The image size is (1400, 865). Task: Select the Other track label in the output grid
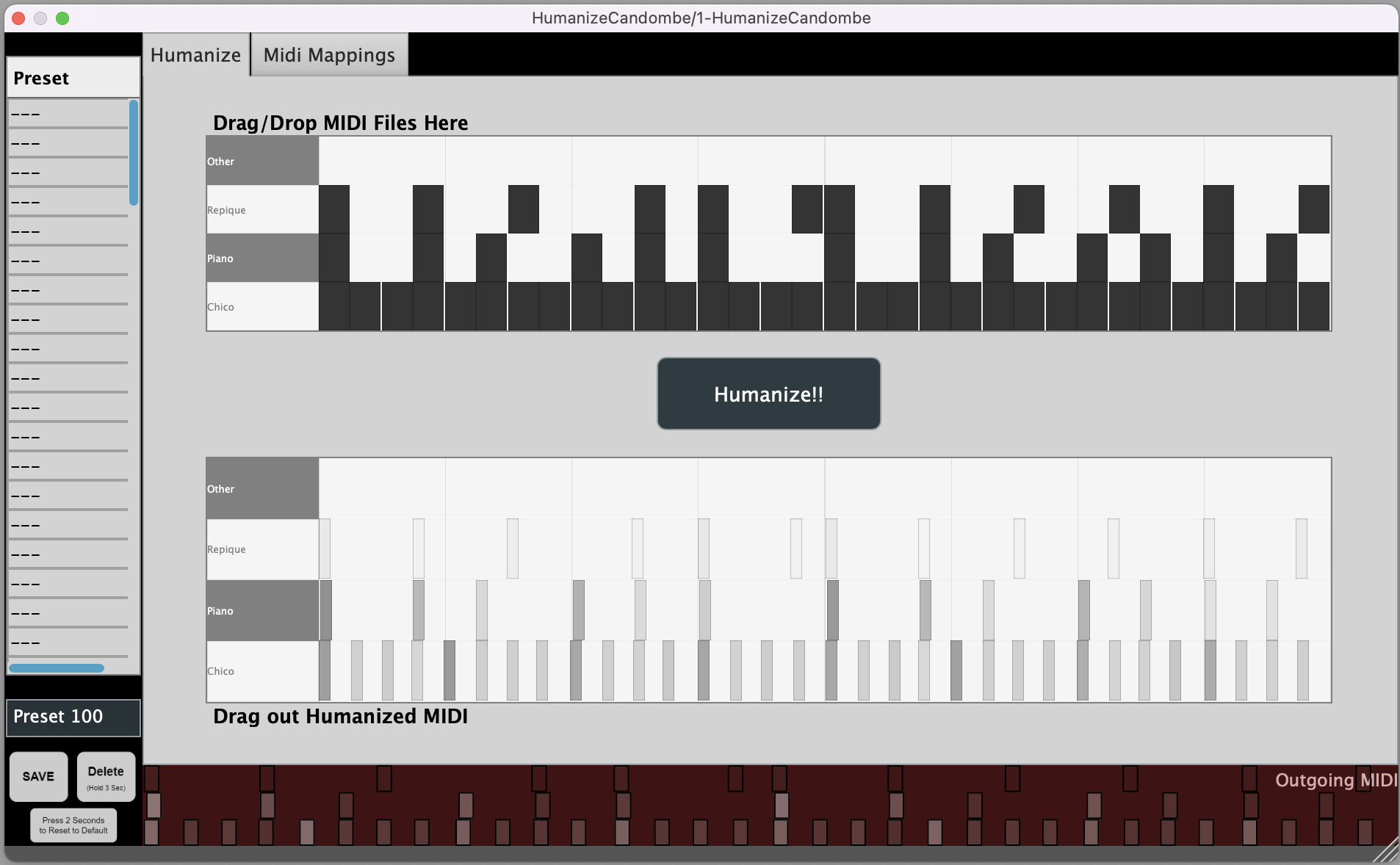(261, 488)
